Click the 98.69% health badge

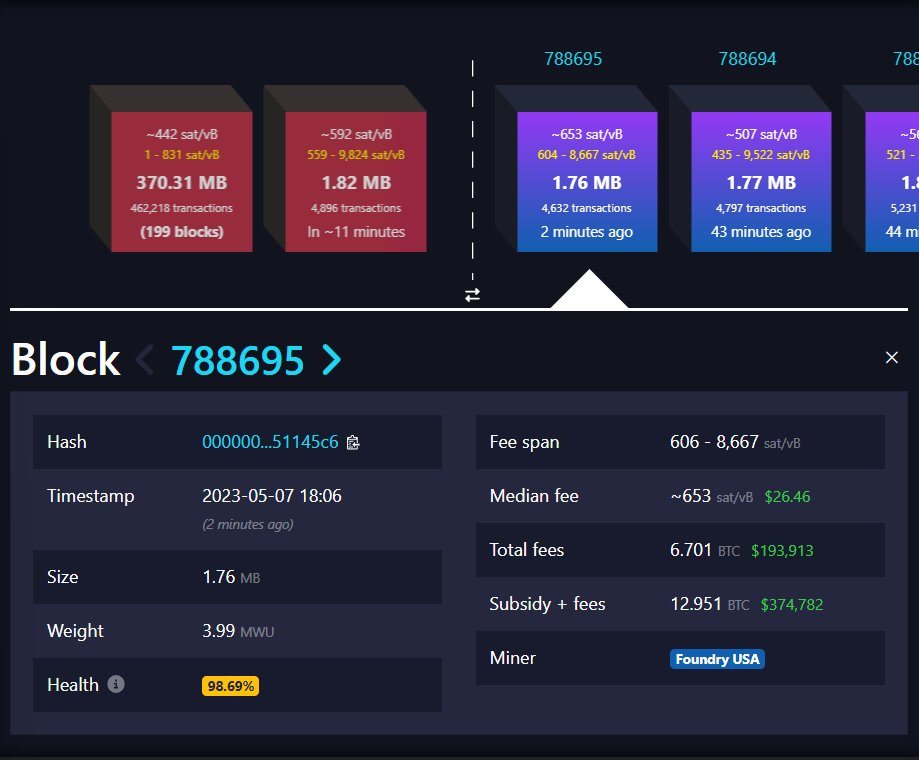(230, 686)
